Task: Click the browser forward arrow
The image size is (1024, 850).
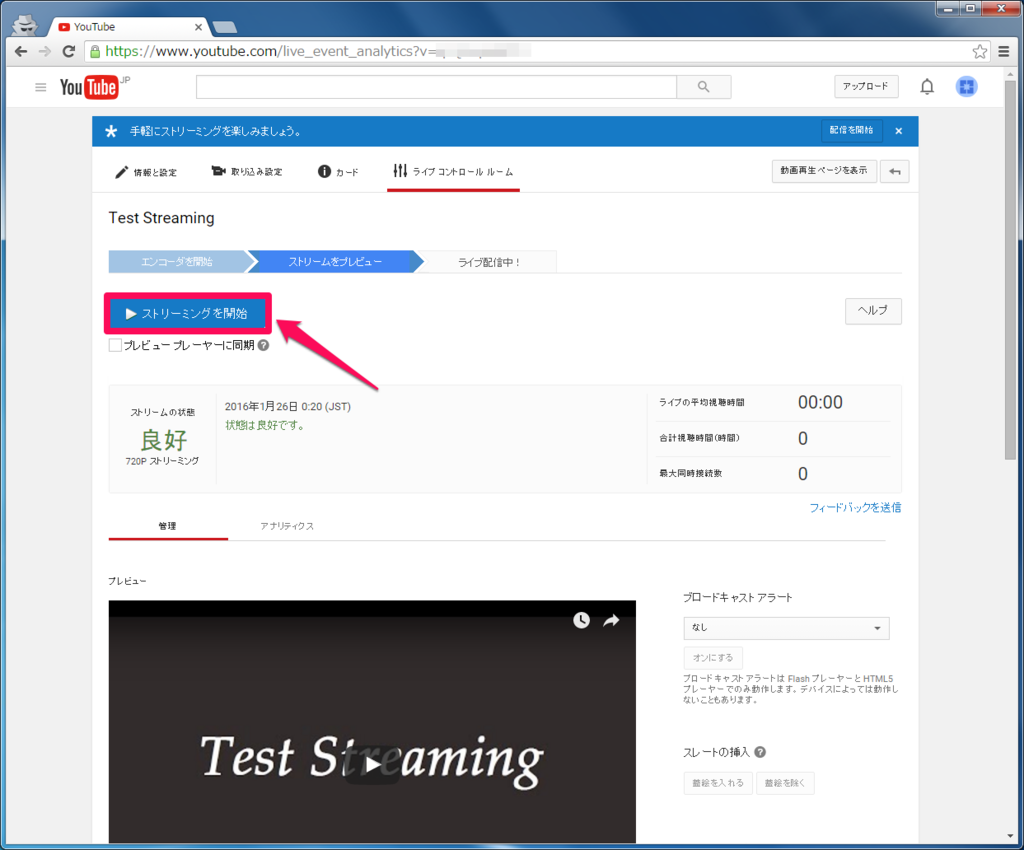Action: tap(44, 51)
